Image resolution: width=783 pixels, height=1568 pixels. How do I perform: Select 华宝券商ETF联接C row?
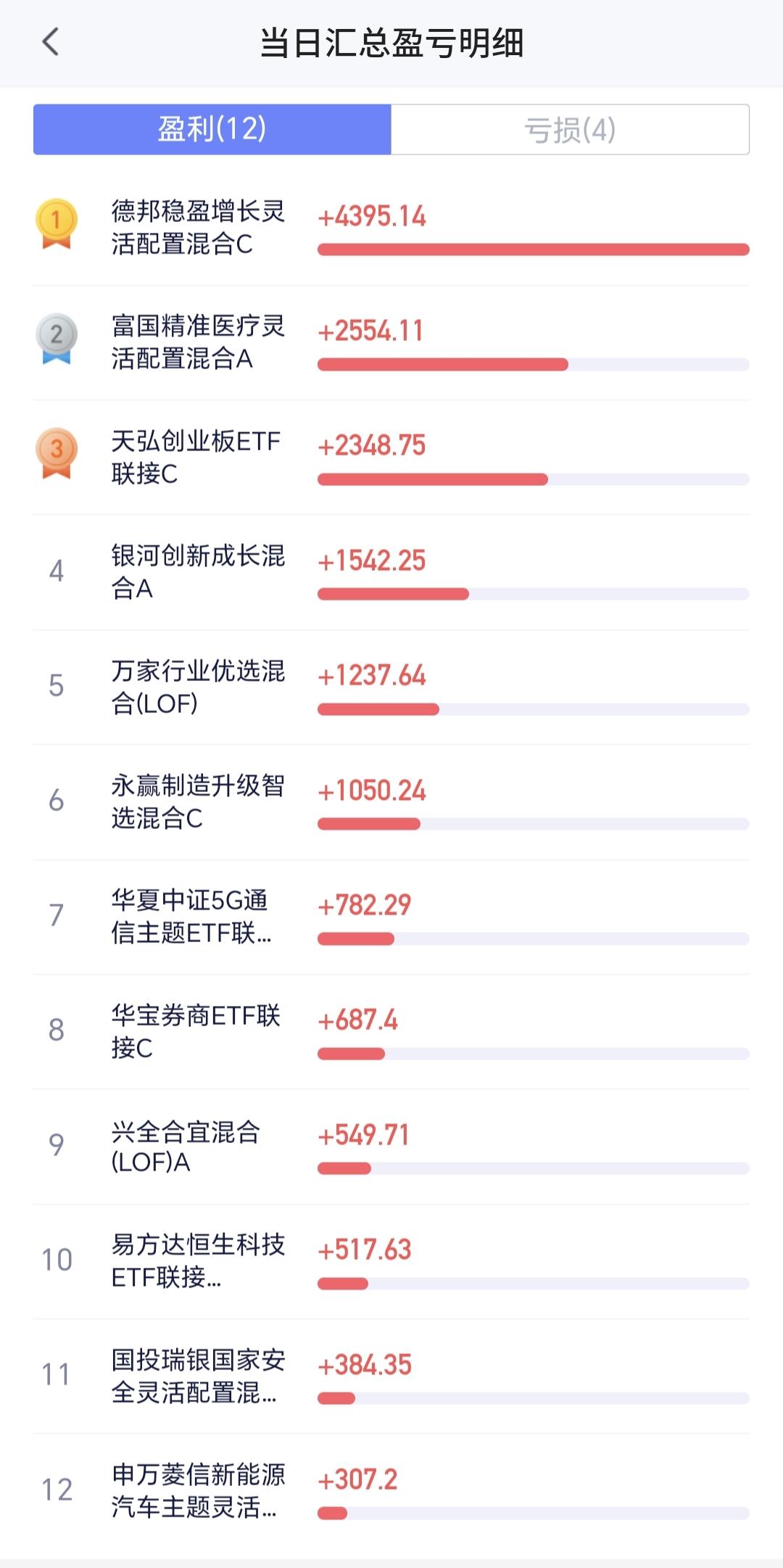(x=391, y=1031)
